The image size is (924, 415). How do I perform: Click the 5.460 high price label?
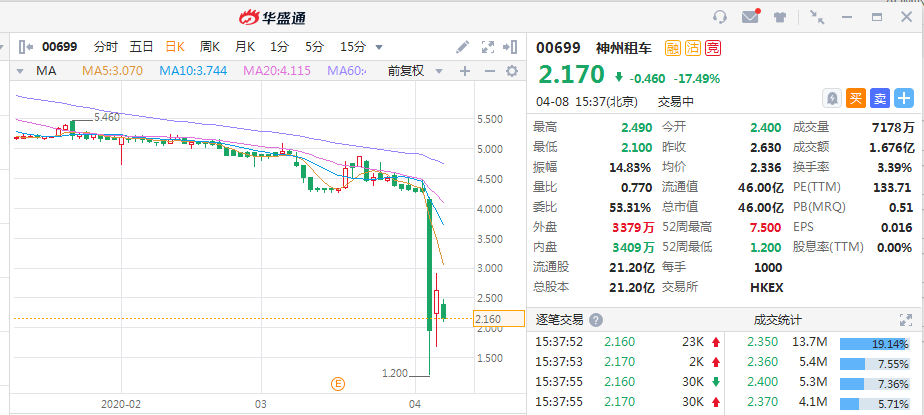point(107,117)
